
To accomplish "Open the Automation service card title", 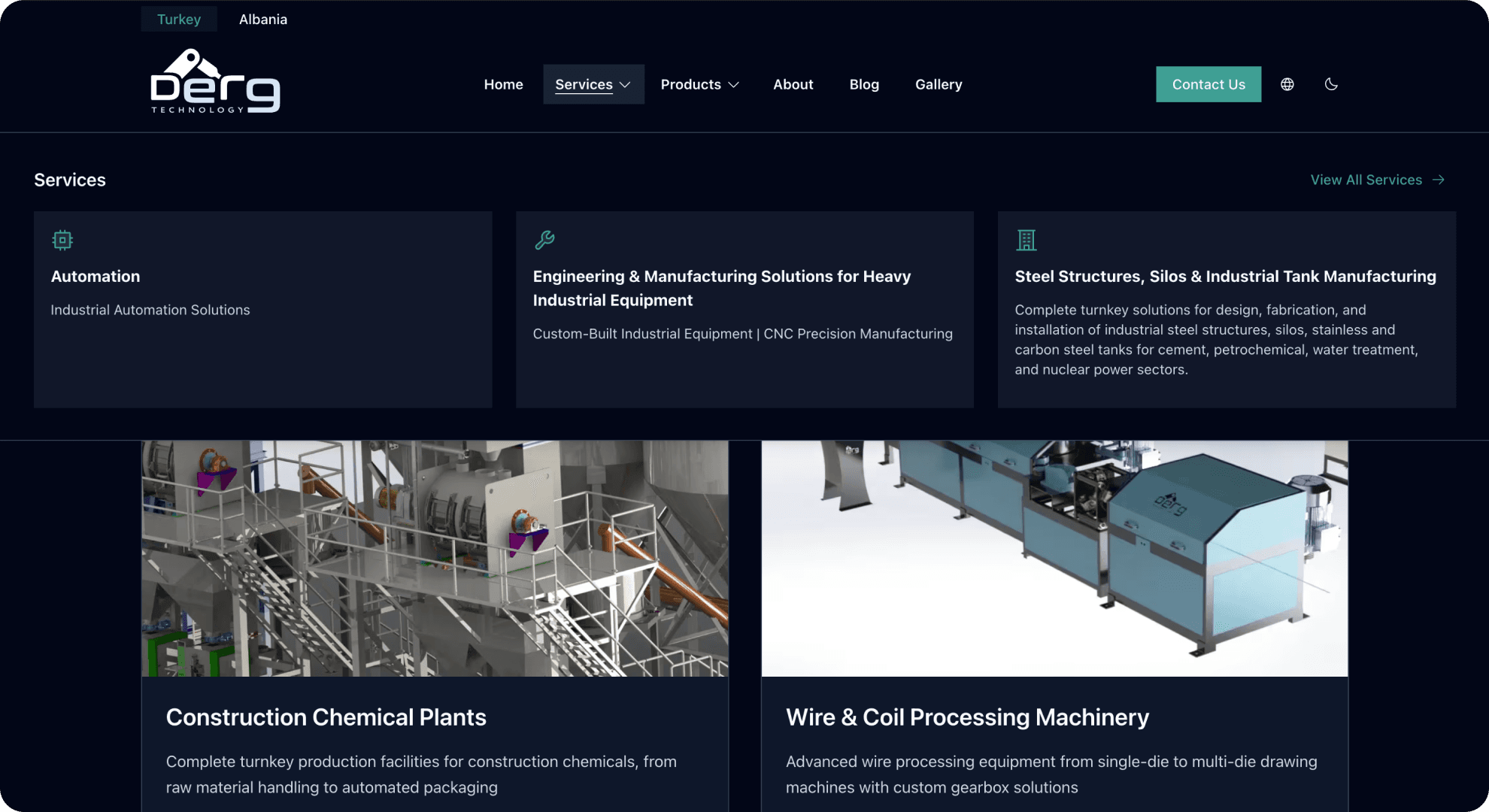I will 96,276.
